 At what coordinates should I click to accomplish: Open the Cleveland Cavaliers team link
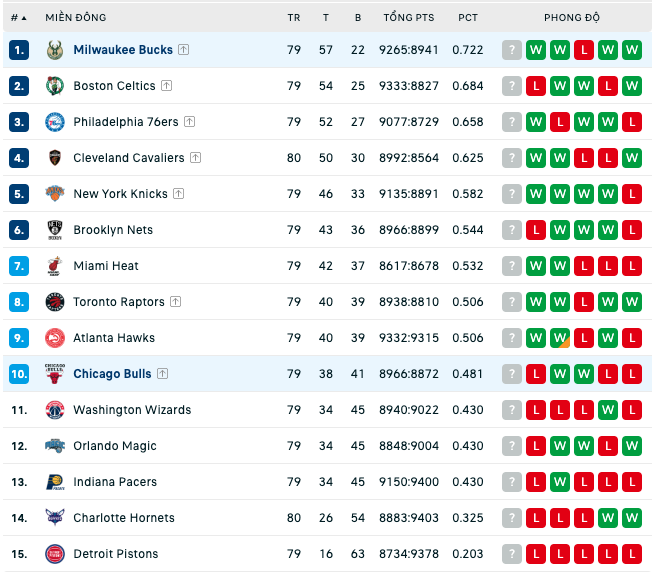[129, 158]
